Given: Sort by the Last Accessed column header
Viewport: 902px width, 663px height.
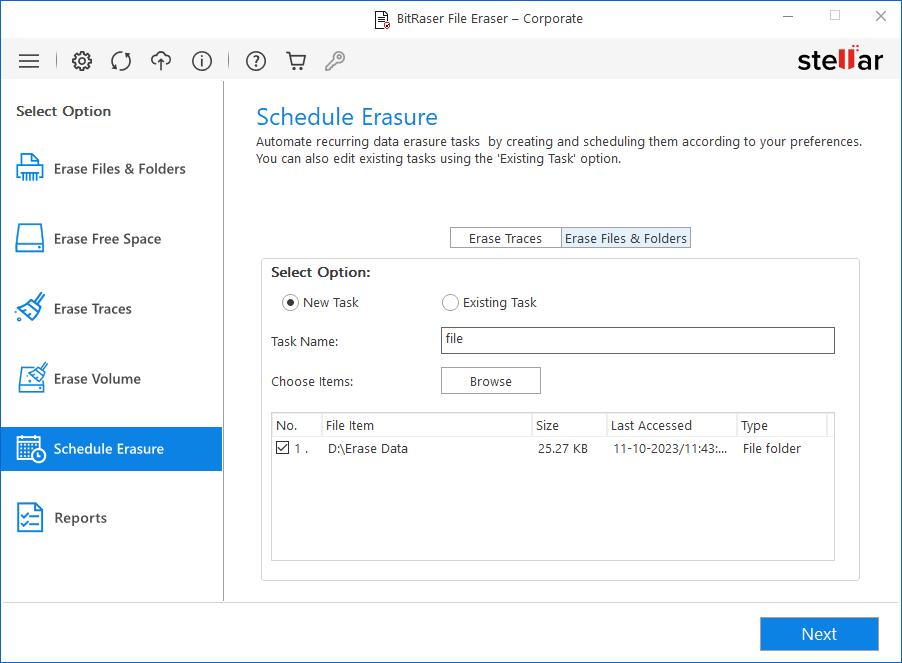Looking at the screenshot, I should (672, 426).
